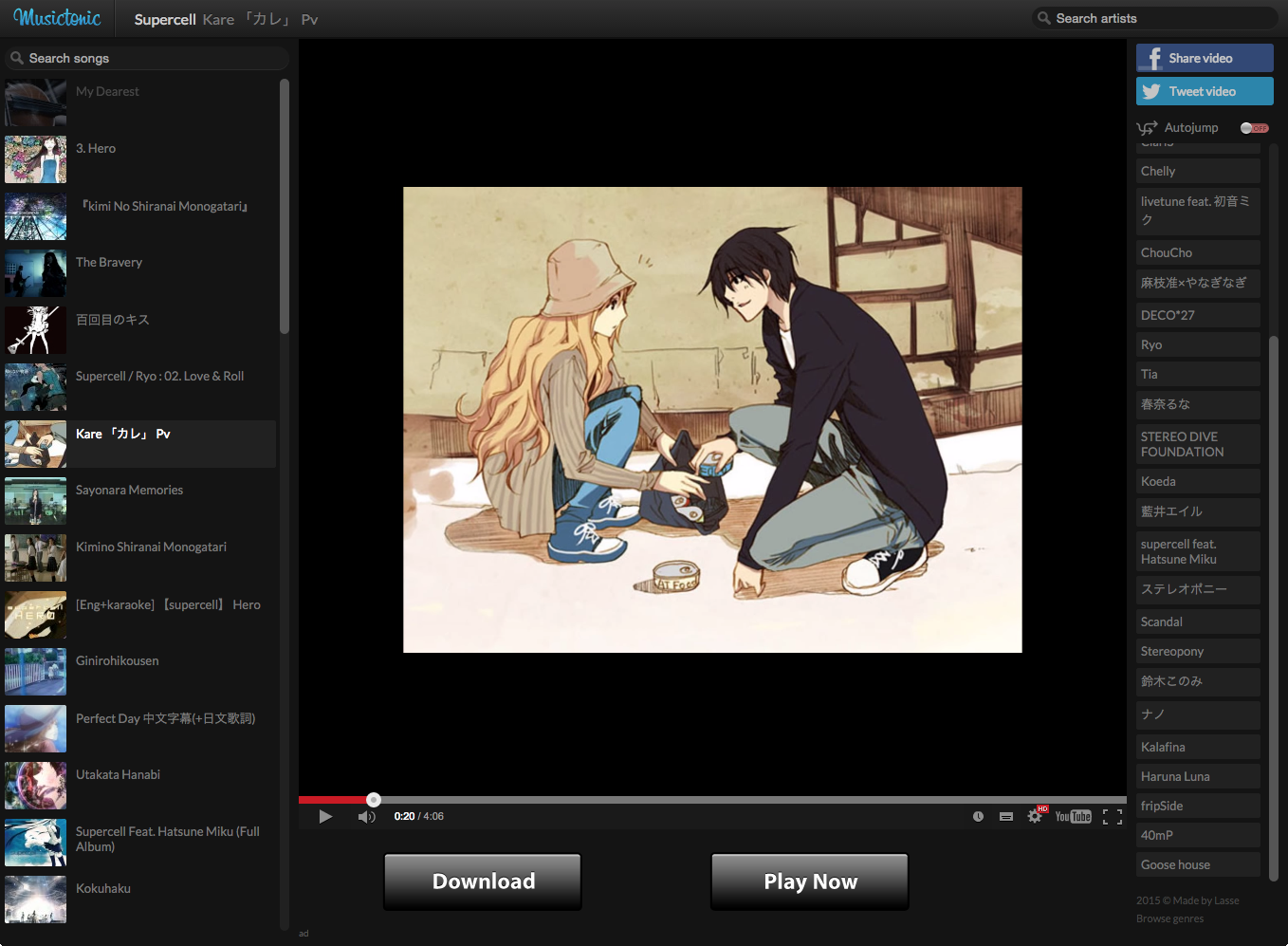The width and height of the screenshot is (1288, 946).
Task: Play Supercell Feat. Hatsune Miku (Full Album)
Action: pos(140,843)
